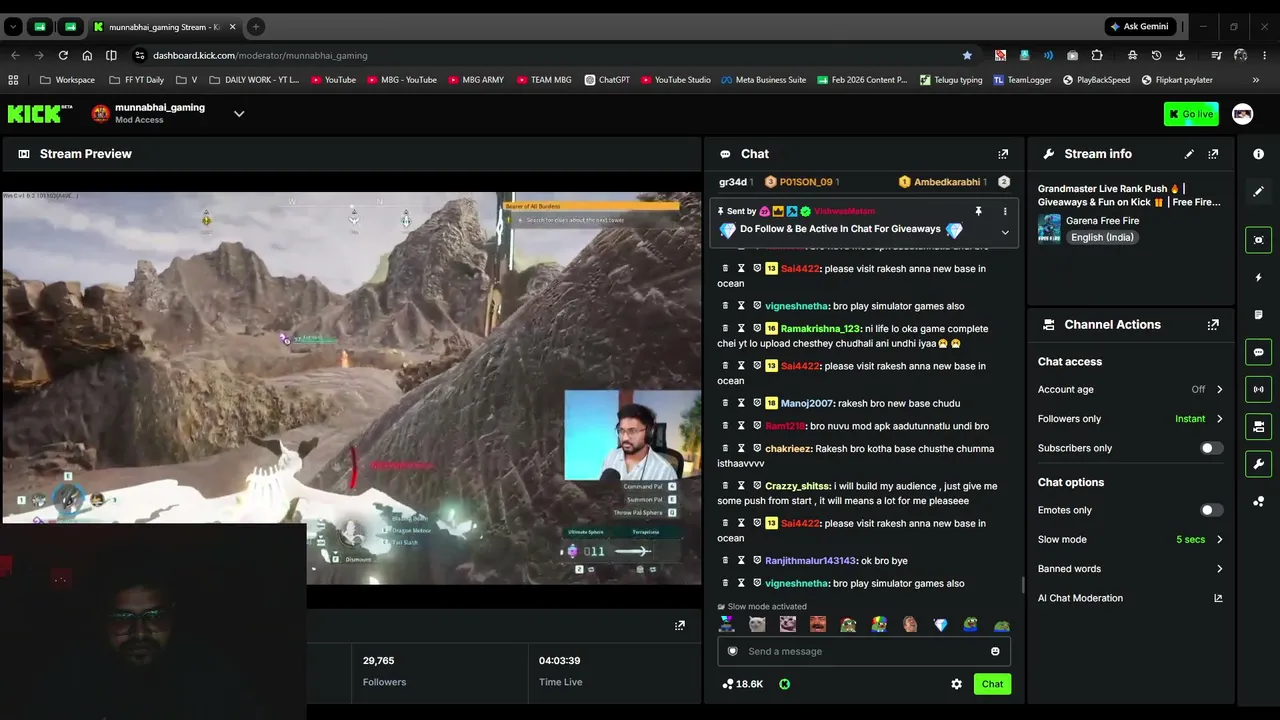Open the YouTube Studio bookmark
The height and width of the screenshot is (720, 1280).
676,80
